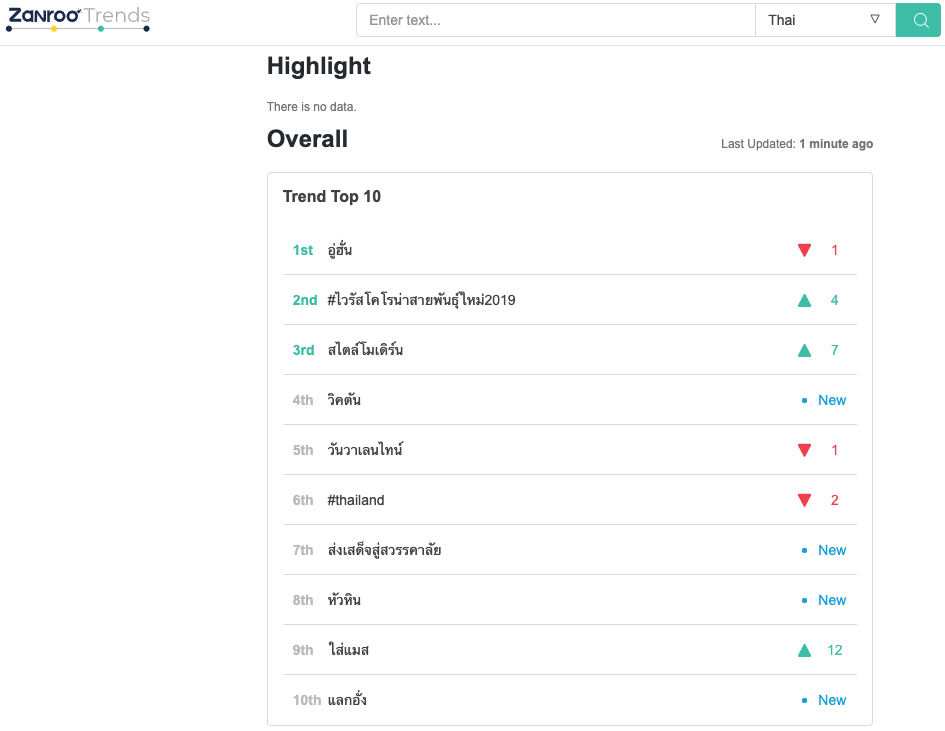This screenshot has width=945, height=731.
Task: Click red down arrow on 5th trend row
Action: [804, 450]
